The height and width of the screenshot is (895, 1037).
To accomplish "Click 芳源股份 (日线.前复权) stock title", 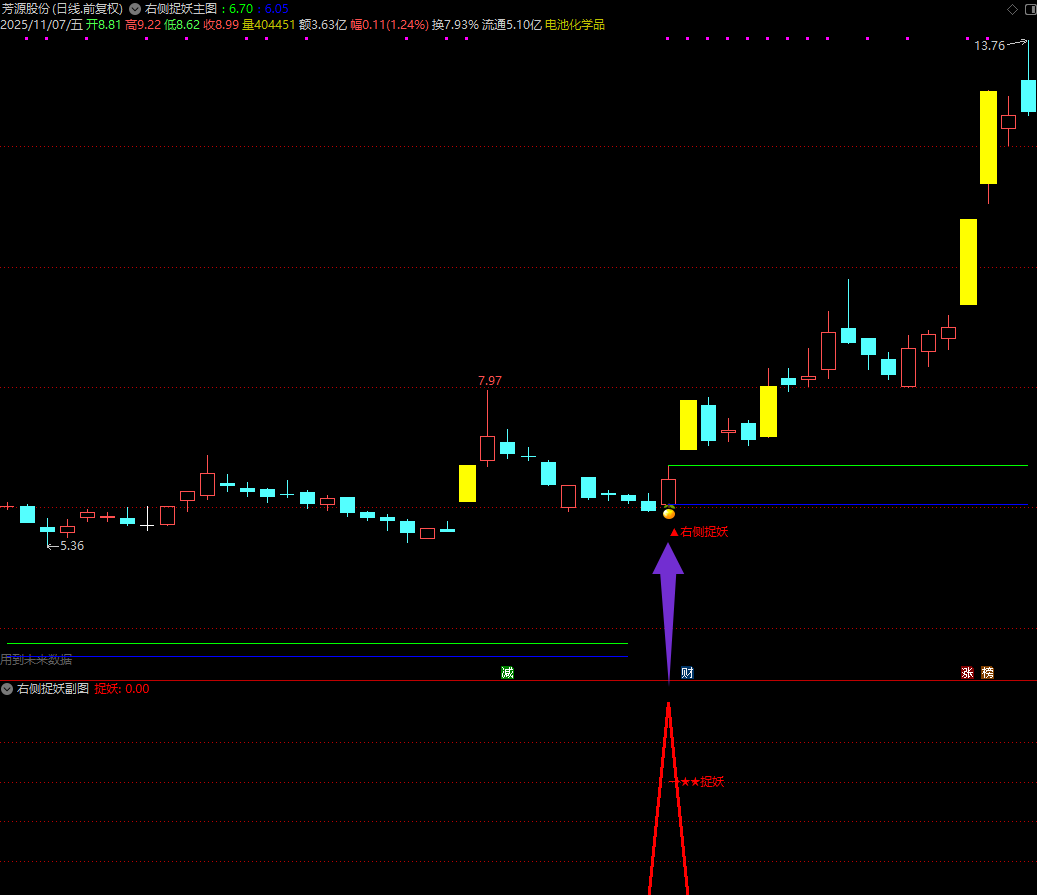I will pos(61,9).
